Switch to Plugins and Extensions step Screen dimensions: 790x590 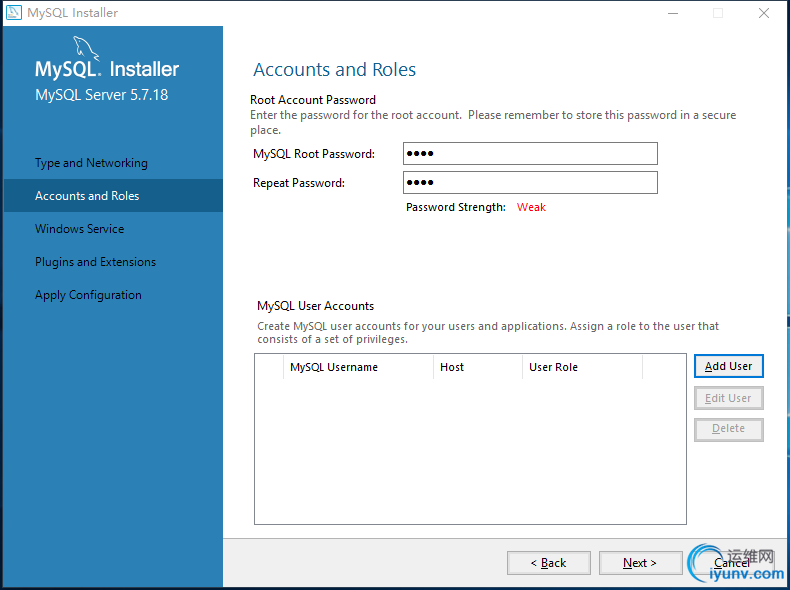coord(95,262)
